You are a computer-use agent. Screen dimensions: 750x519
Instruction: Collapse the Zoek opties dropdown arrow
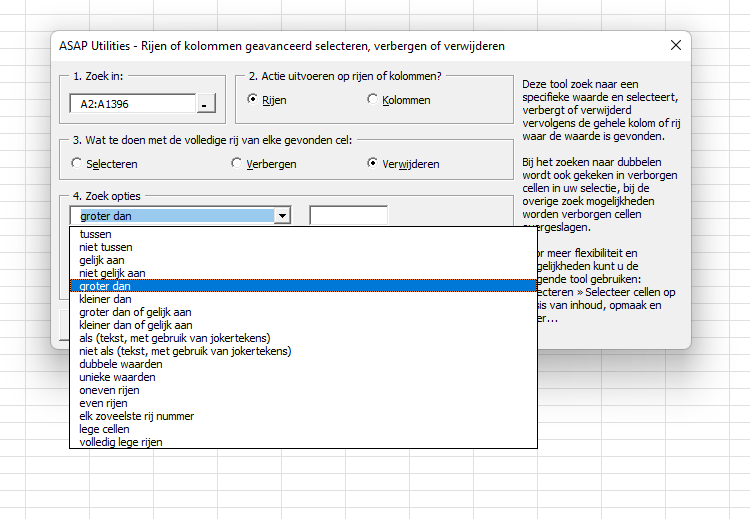point(282,216)
